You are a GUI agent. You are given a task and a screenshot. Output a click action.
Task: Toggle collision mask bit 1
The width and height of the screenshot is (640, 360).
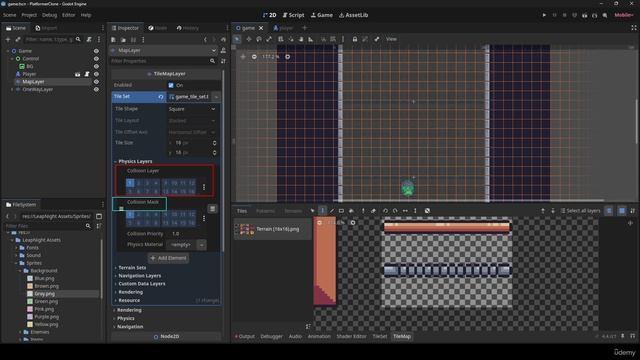(130, 214)
